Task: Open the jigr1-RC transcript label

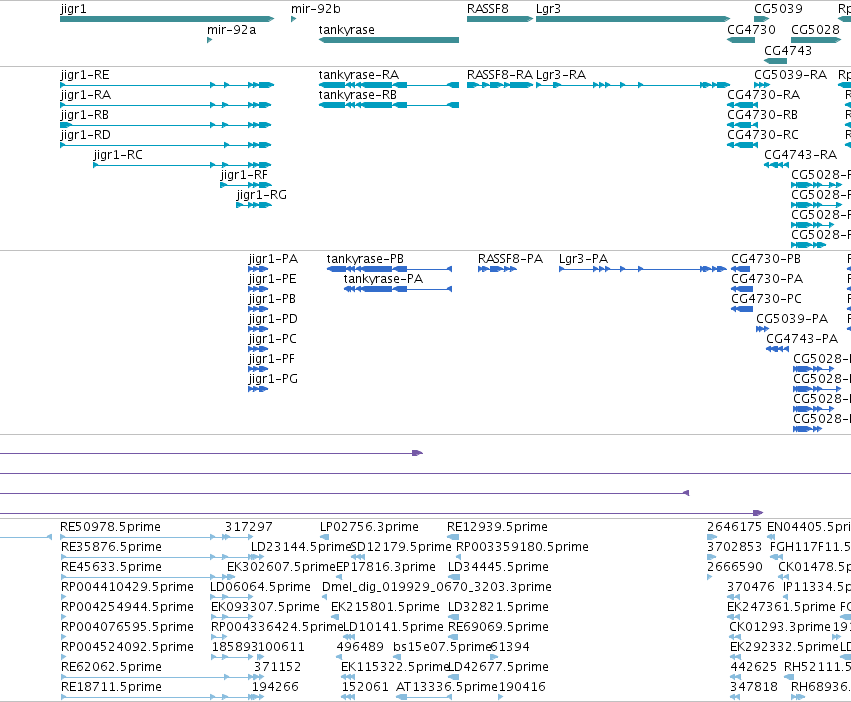Action: [118, 155]
